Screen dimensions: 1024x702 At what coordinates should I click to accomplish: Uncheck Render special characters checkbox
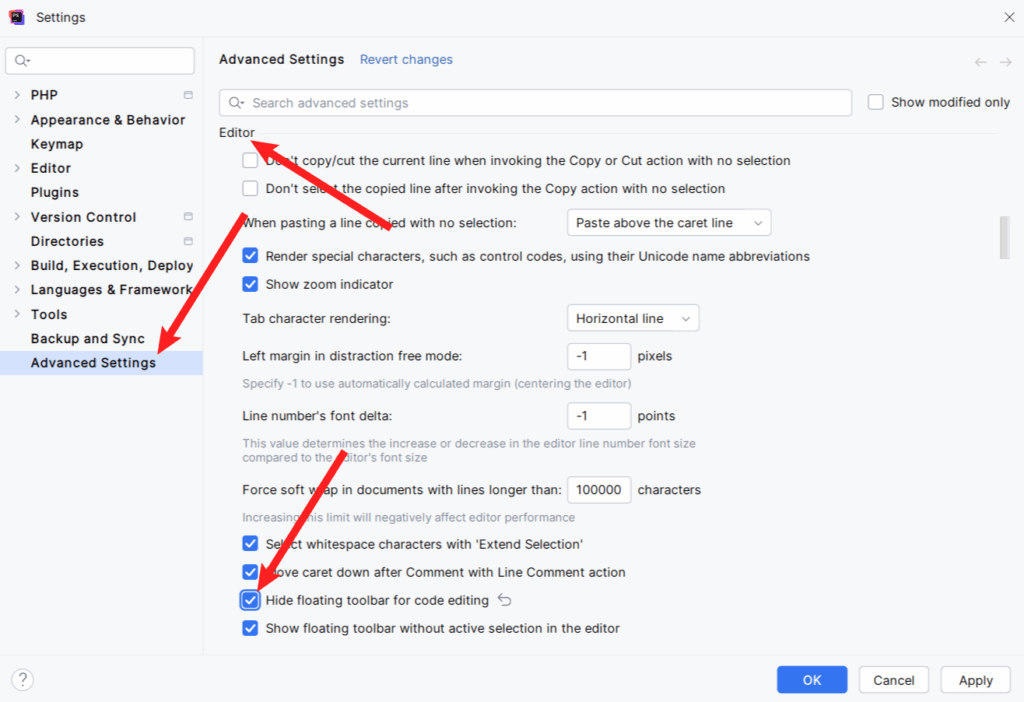[x=250, y=256]
